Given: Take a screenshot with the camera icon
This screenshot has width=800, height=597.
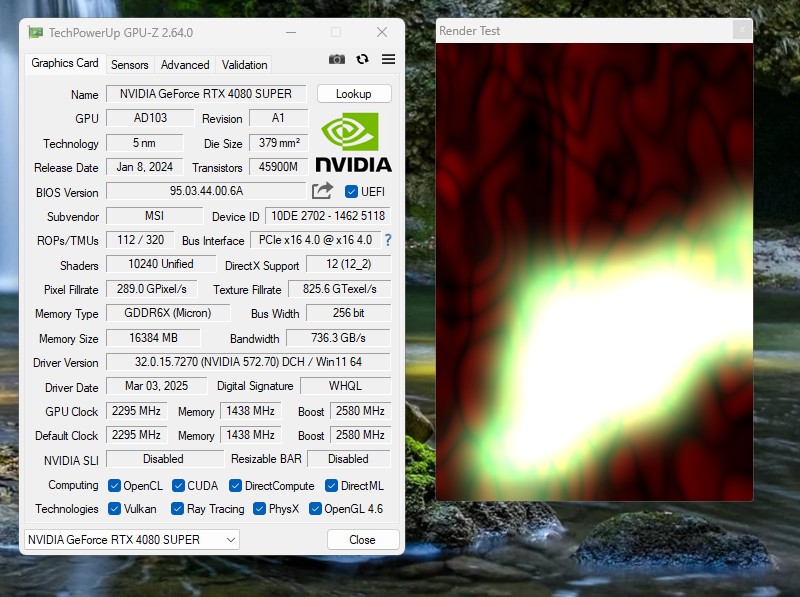Looking at the screenshot, I should click(x=337, y=59).
